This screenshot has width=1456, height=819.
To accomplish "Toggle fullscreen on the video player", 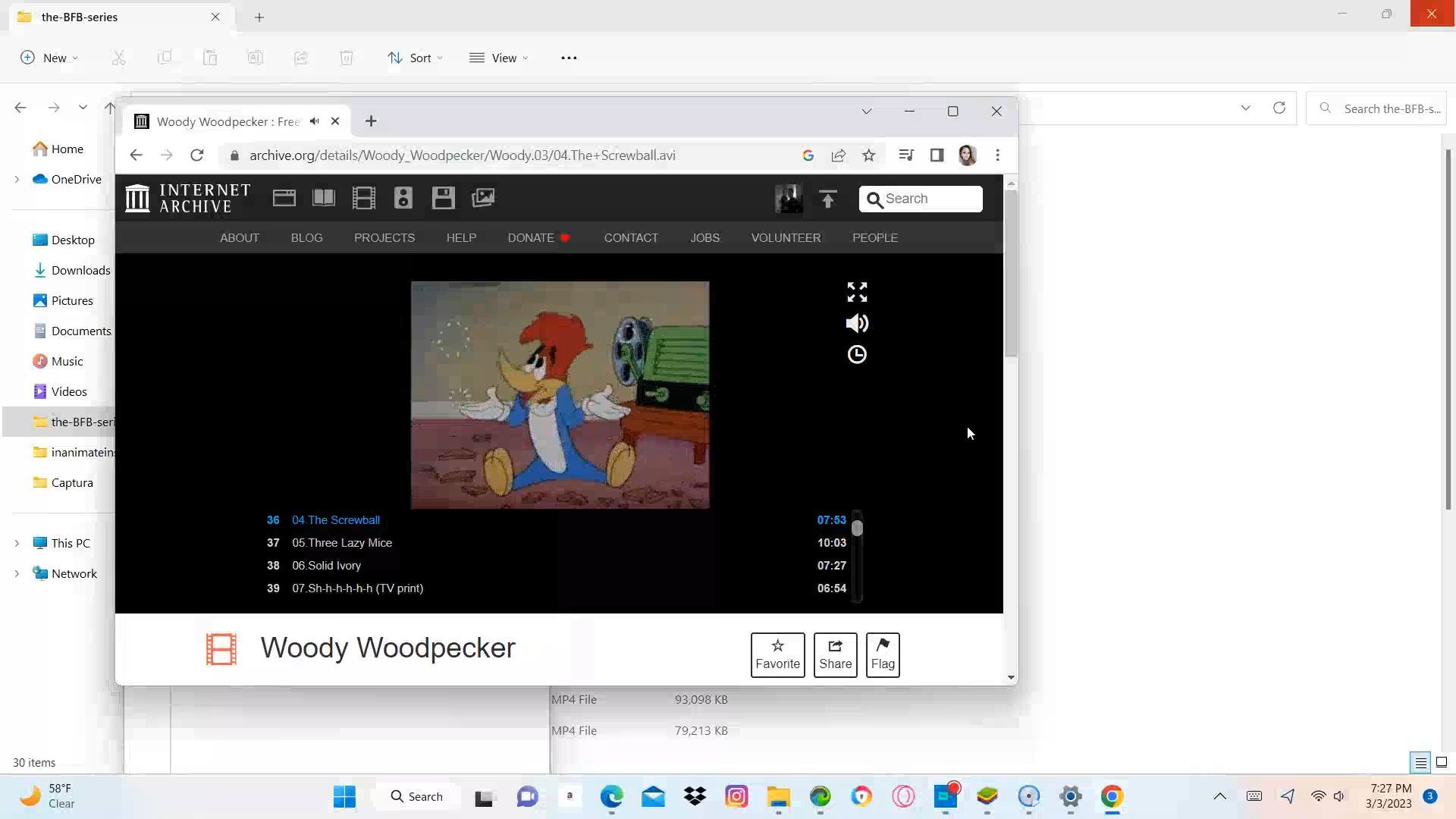I will point(857,292).
